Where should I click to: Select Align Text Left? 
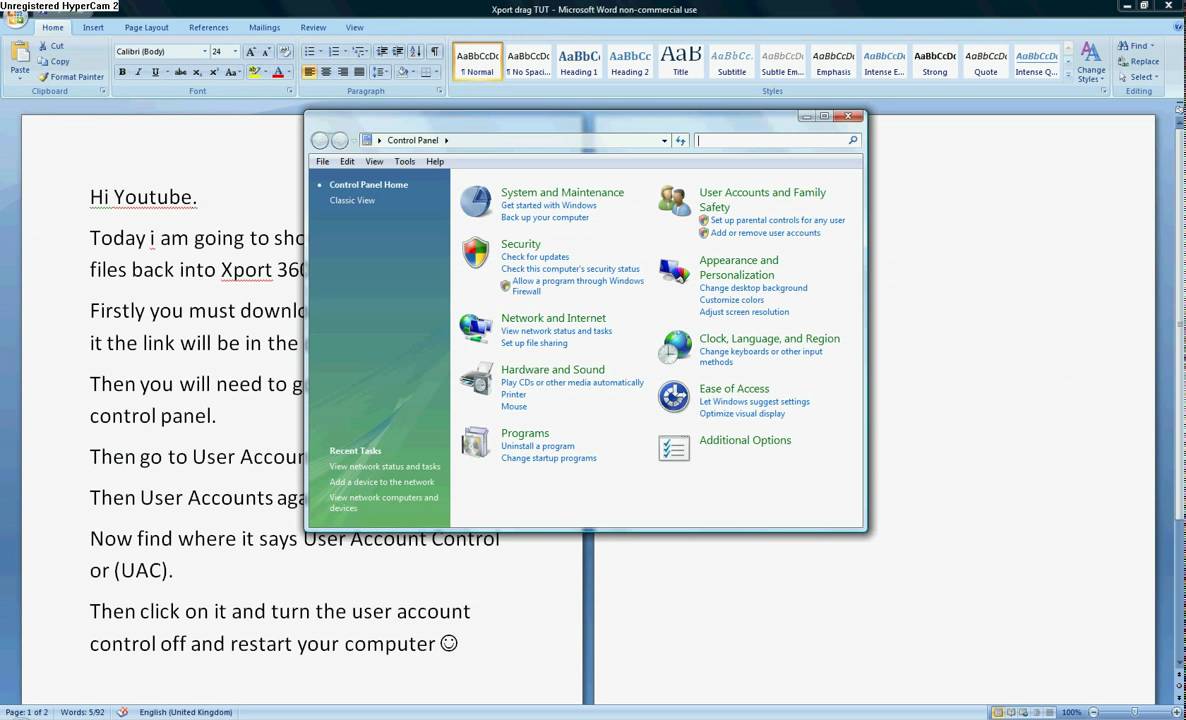coord(309,72)
